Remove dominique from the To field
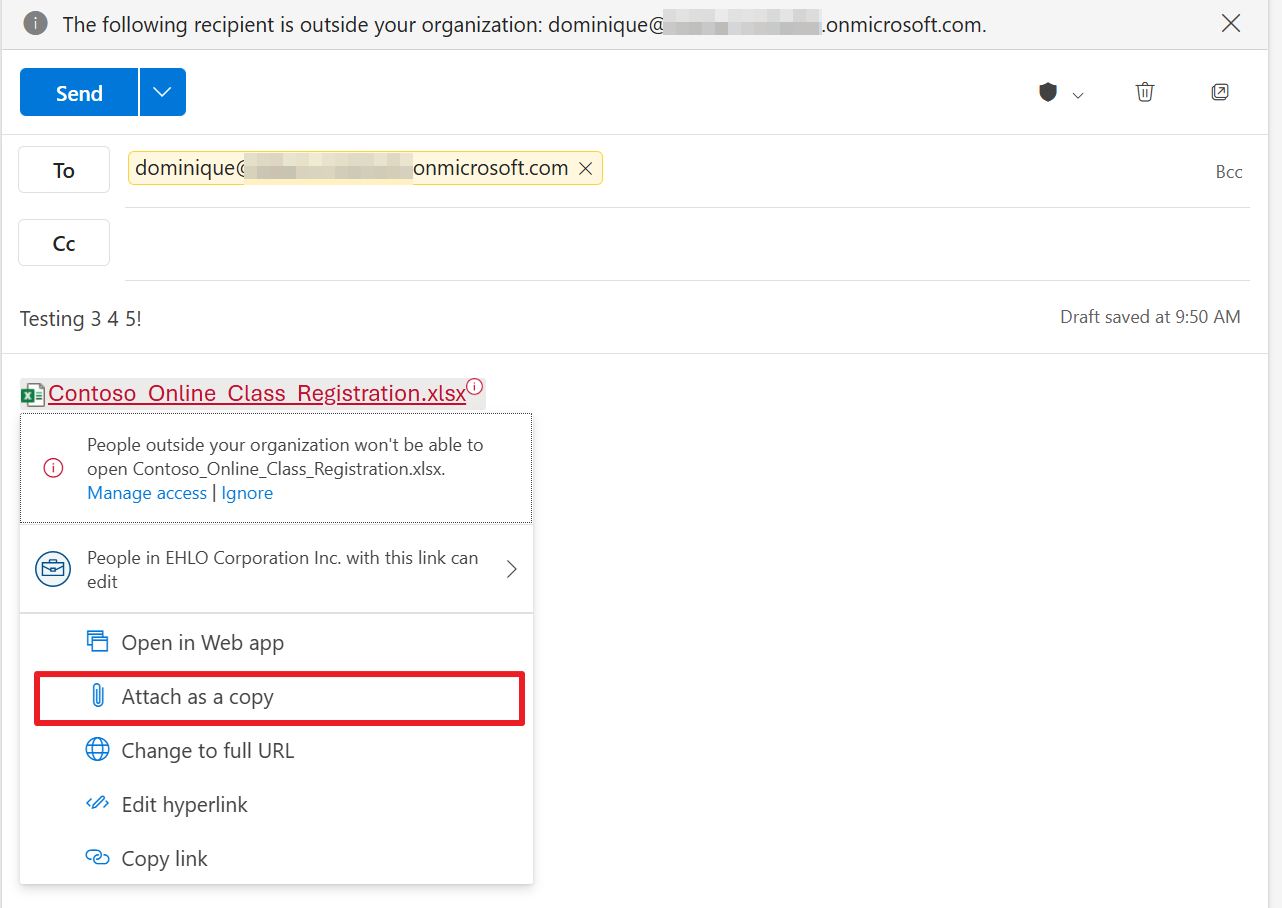Image resolution: width=1282 pixels, height=908 pixels. (585, 168)
